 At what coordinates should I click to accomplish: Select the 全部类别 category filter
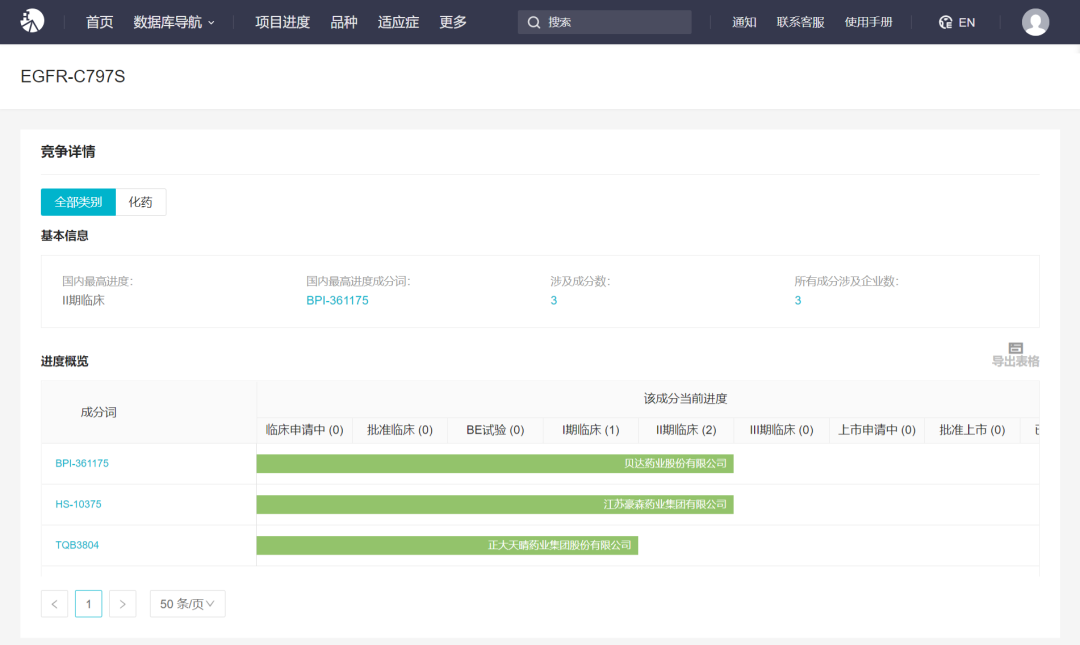point(78,202)
